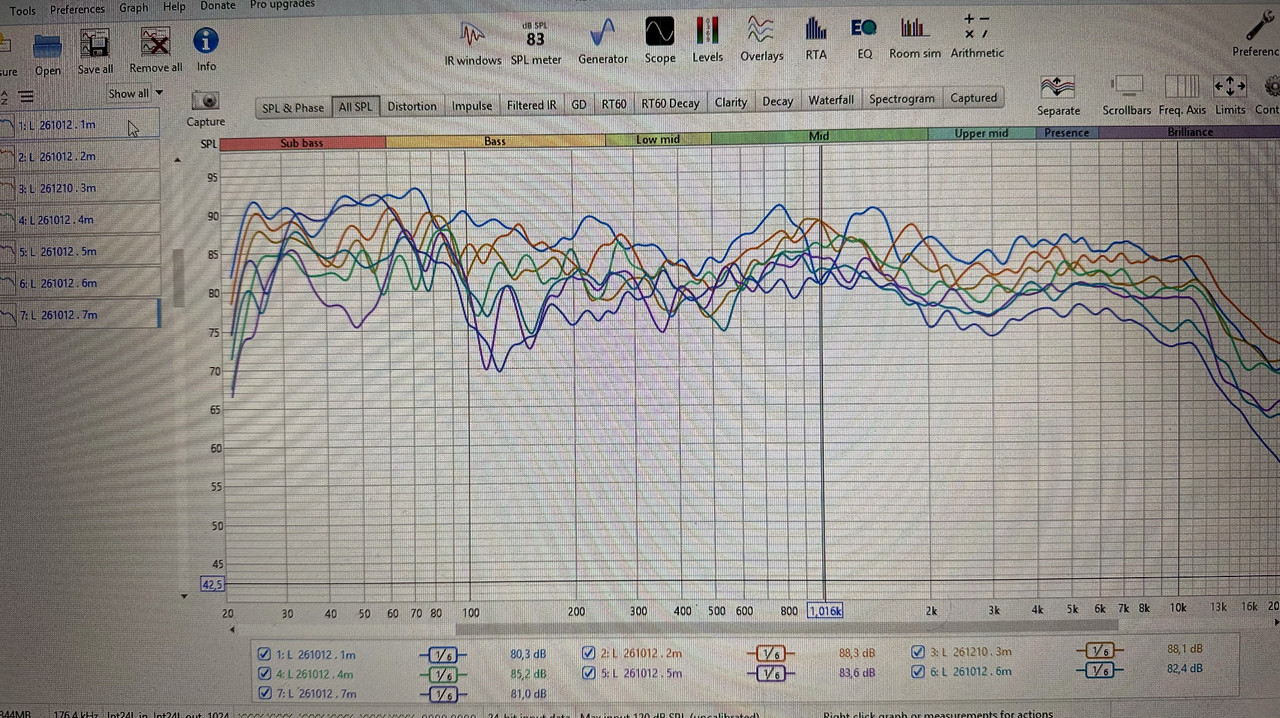Switch to the SPL & Phase tab
Screen dimensions: 1280x718
tap(293, 108)
